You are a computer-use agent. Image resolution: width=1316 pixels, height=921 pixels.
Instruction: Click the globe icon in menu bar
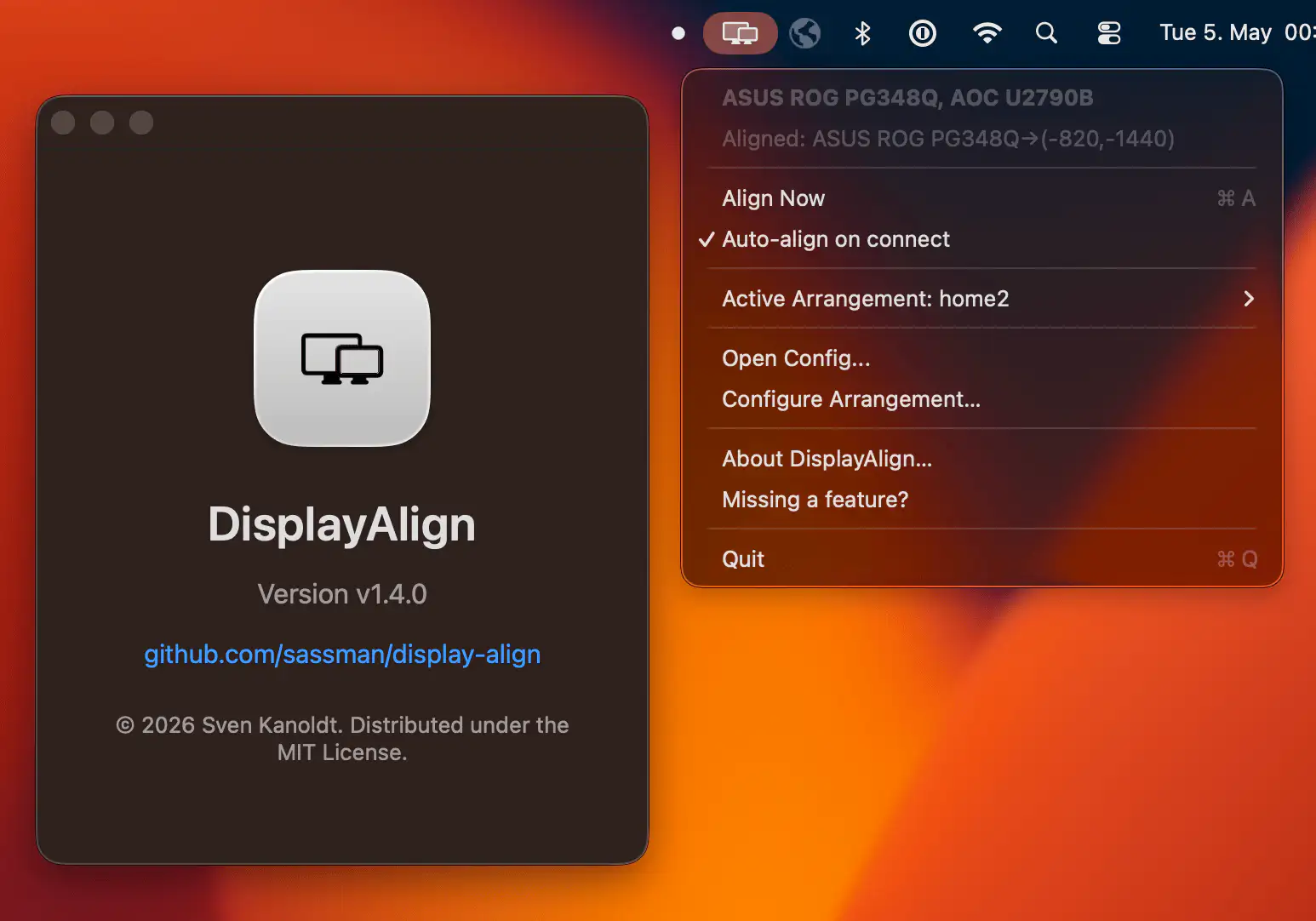pos(804,33)
